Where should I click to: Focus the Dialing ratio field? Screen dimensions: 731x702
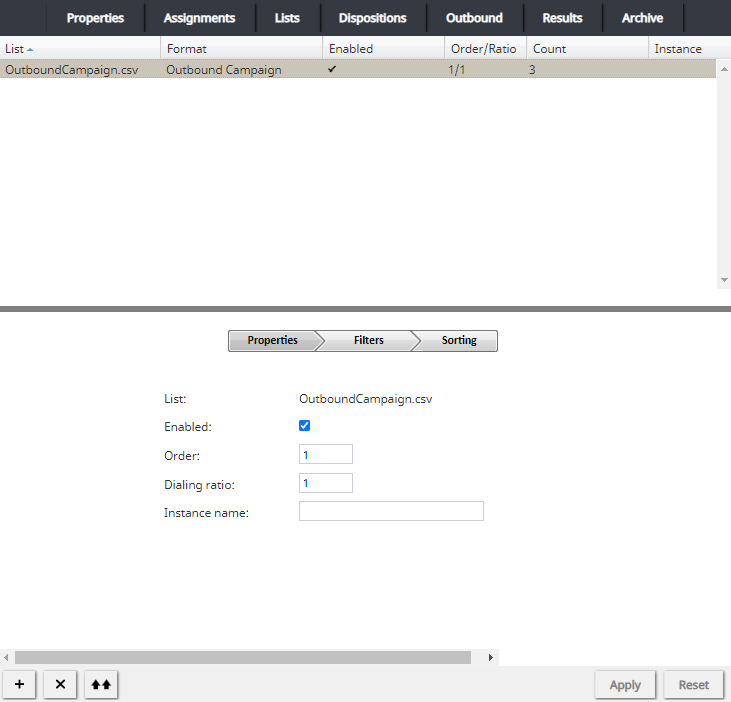click(x=326, y=484)
